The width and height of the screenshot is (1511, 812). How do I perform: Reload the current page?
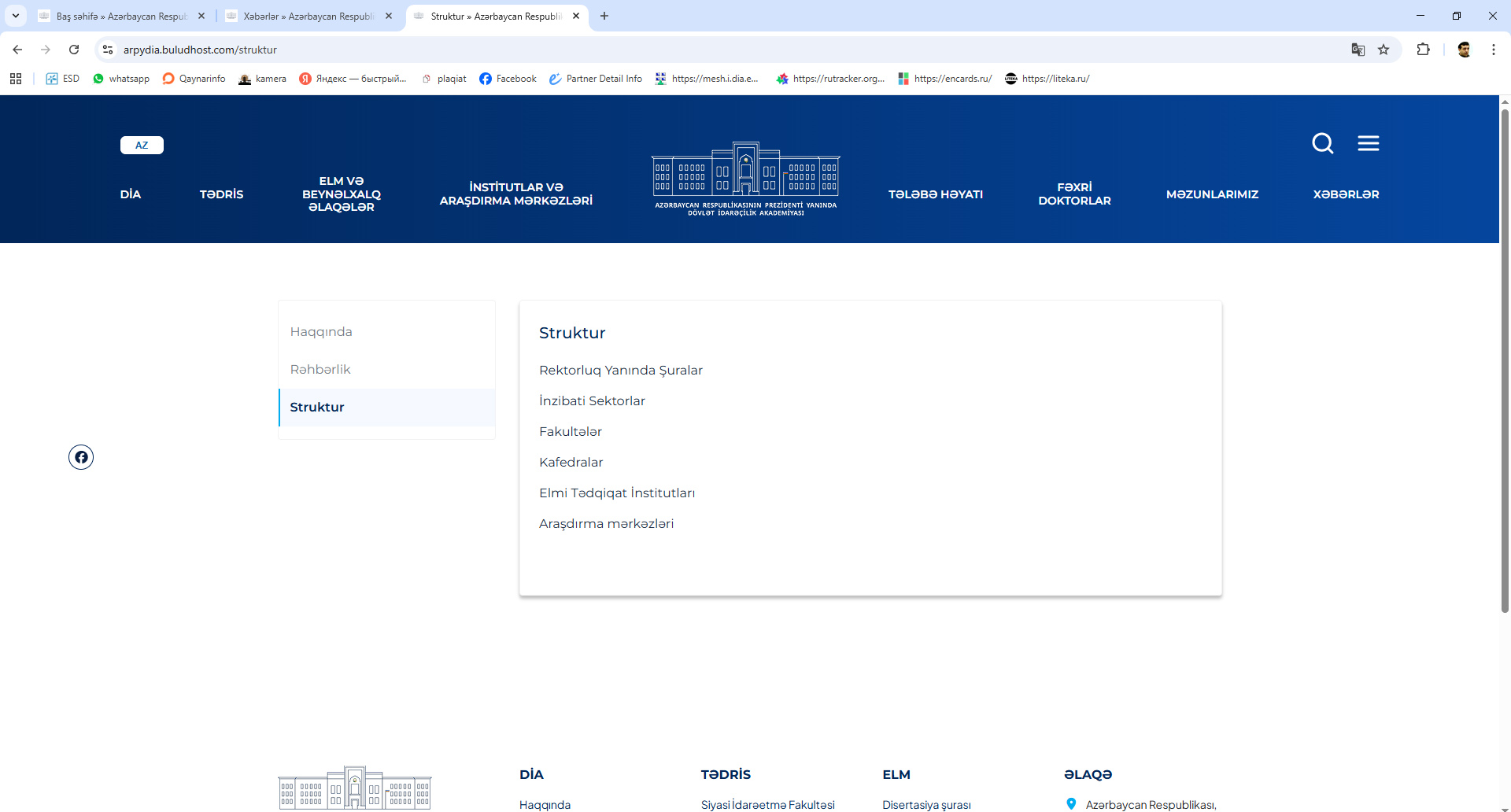[74, 50]
